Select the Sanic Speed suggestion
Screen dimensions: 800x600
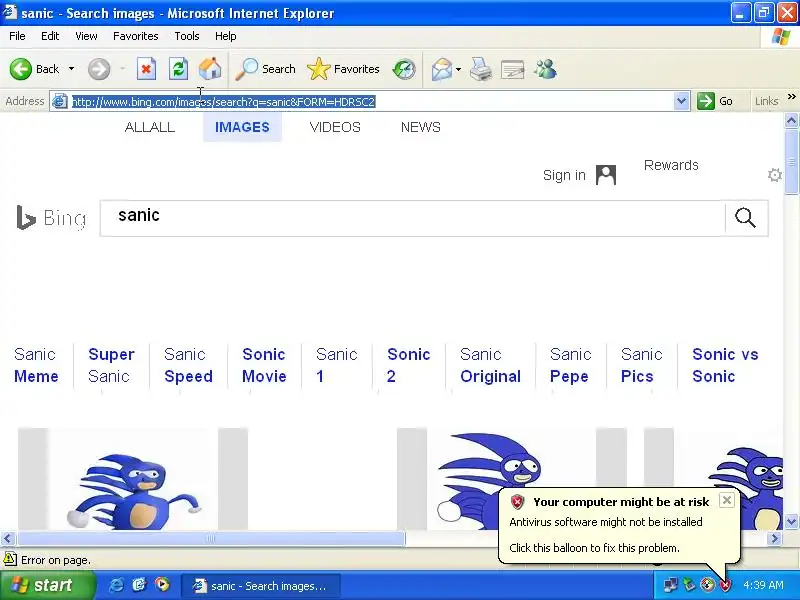(188, 365)
